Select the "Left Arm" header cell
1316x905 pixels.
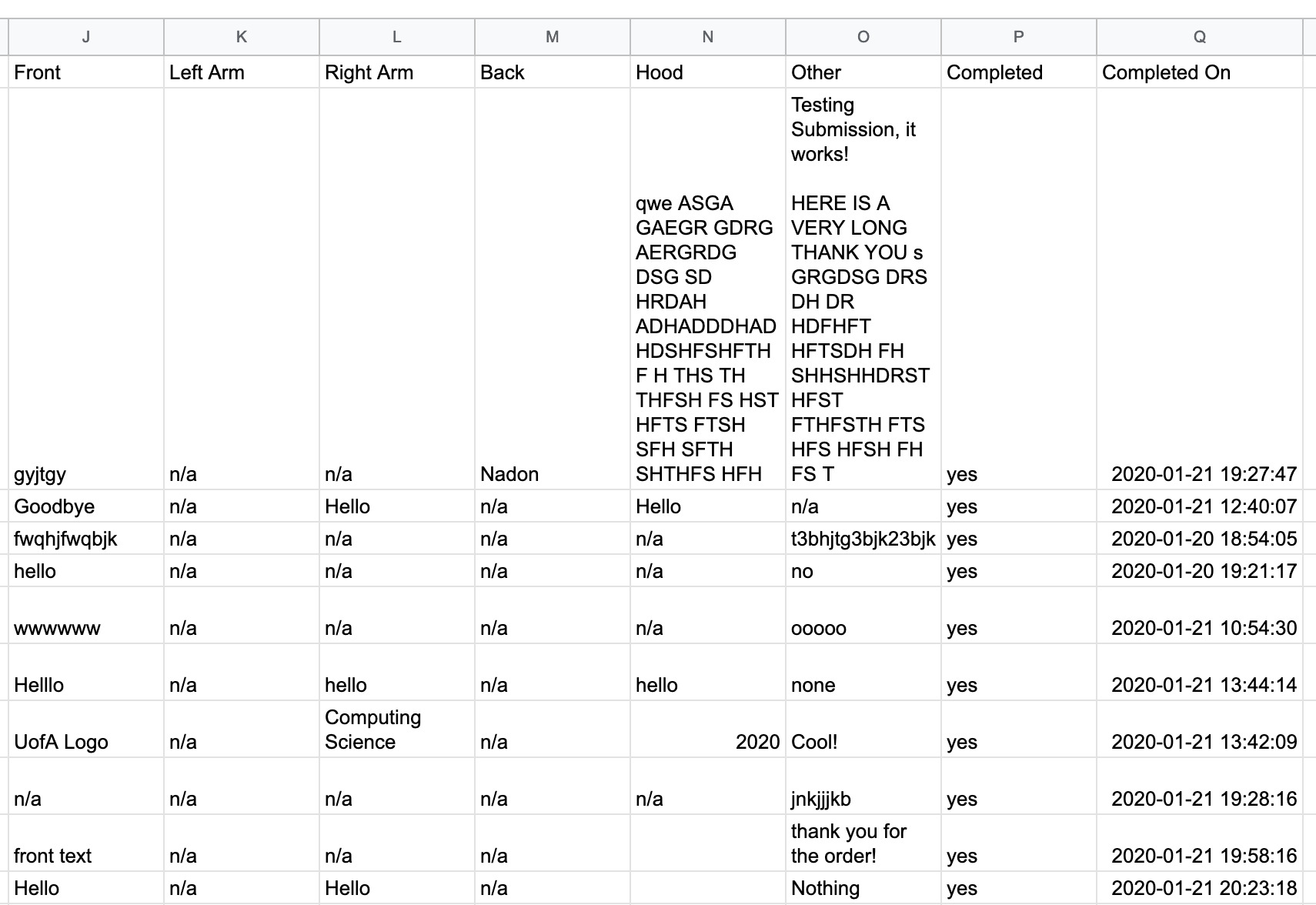[242, 72]
